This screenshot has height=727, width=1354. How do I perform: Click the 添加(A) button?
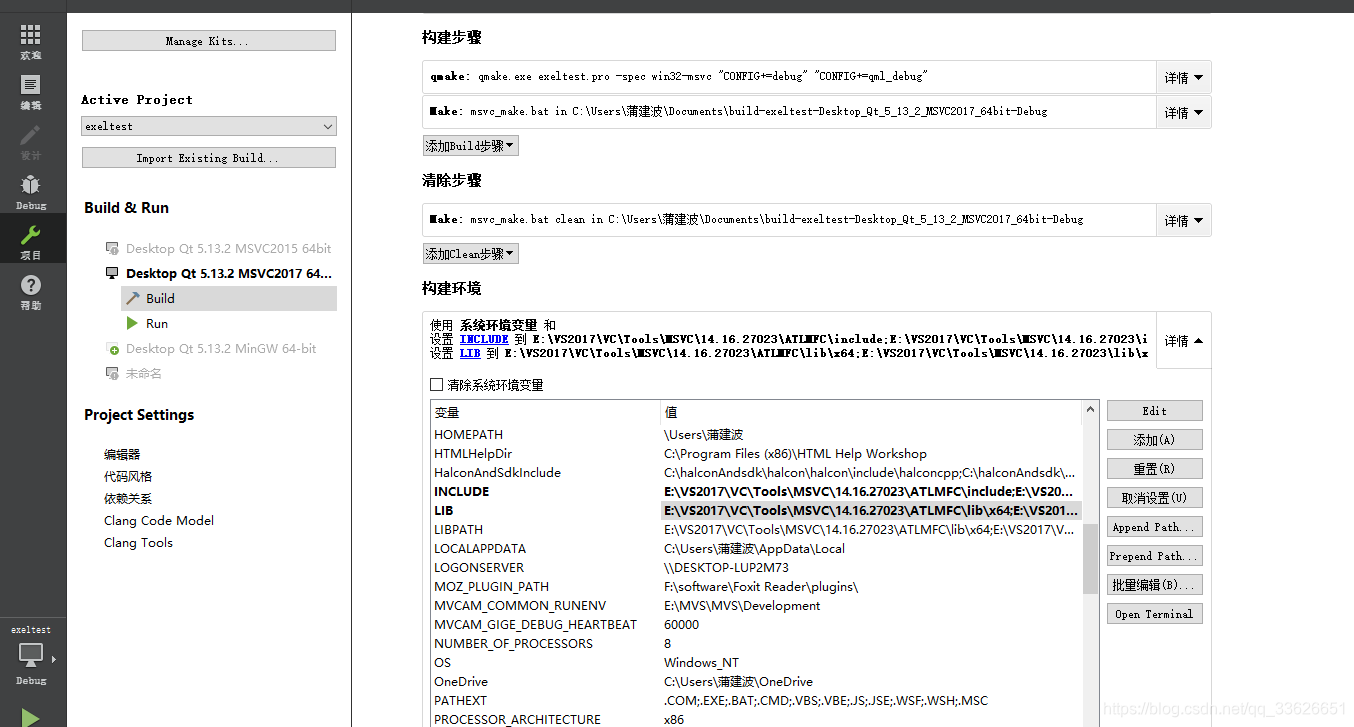coord(1154,440)
